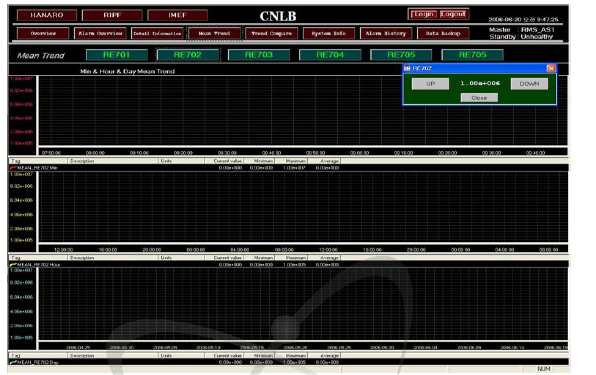596x375 pixels.
Task: Go to the Overview page
Action: pyautogui.click(x=43, y=33)
